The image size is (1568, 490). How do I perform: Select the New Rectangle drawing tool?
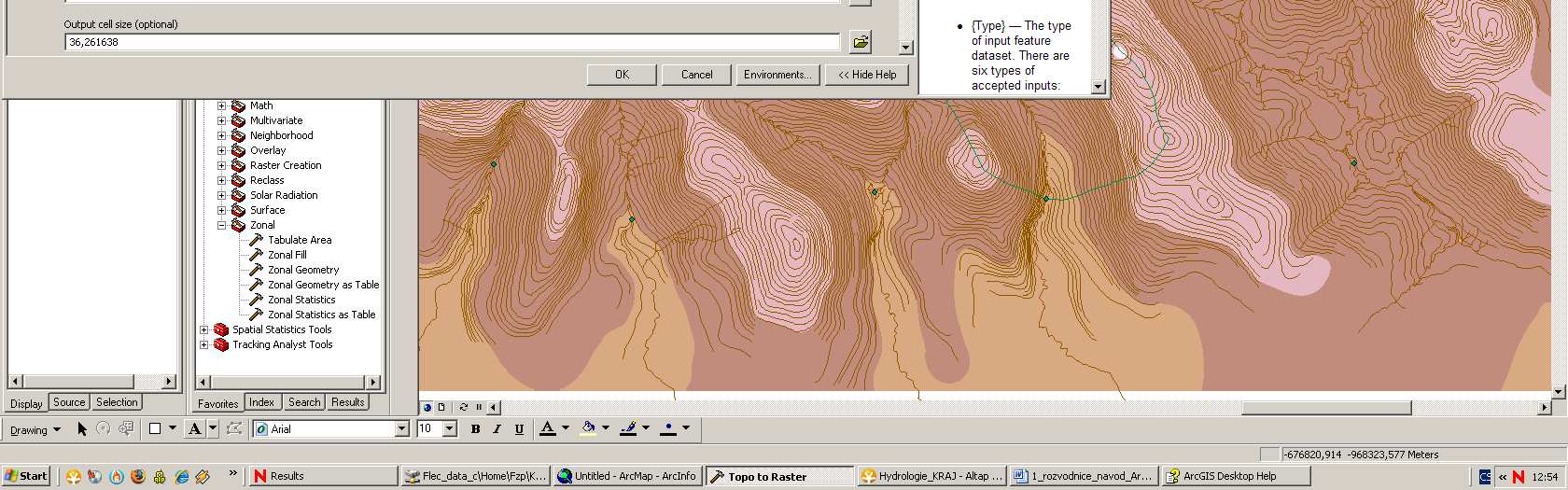[x=155, y=428]
